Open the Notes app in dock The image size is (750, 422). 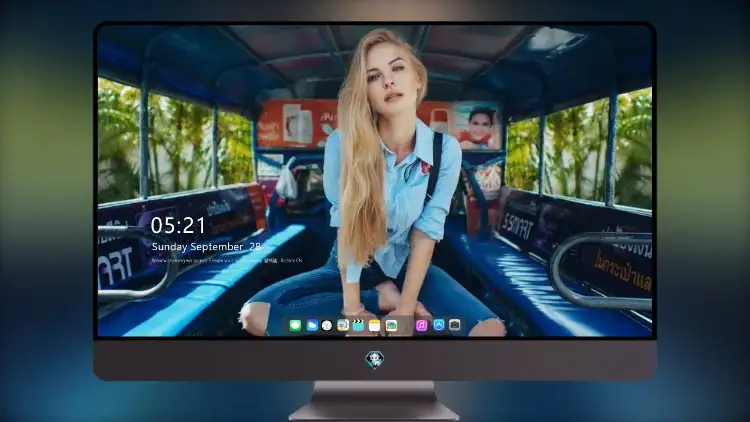tap(375, 325)
